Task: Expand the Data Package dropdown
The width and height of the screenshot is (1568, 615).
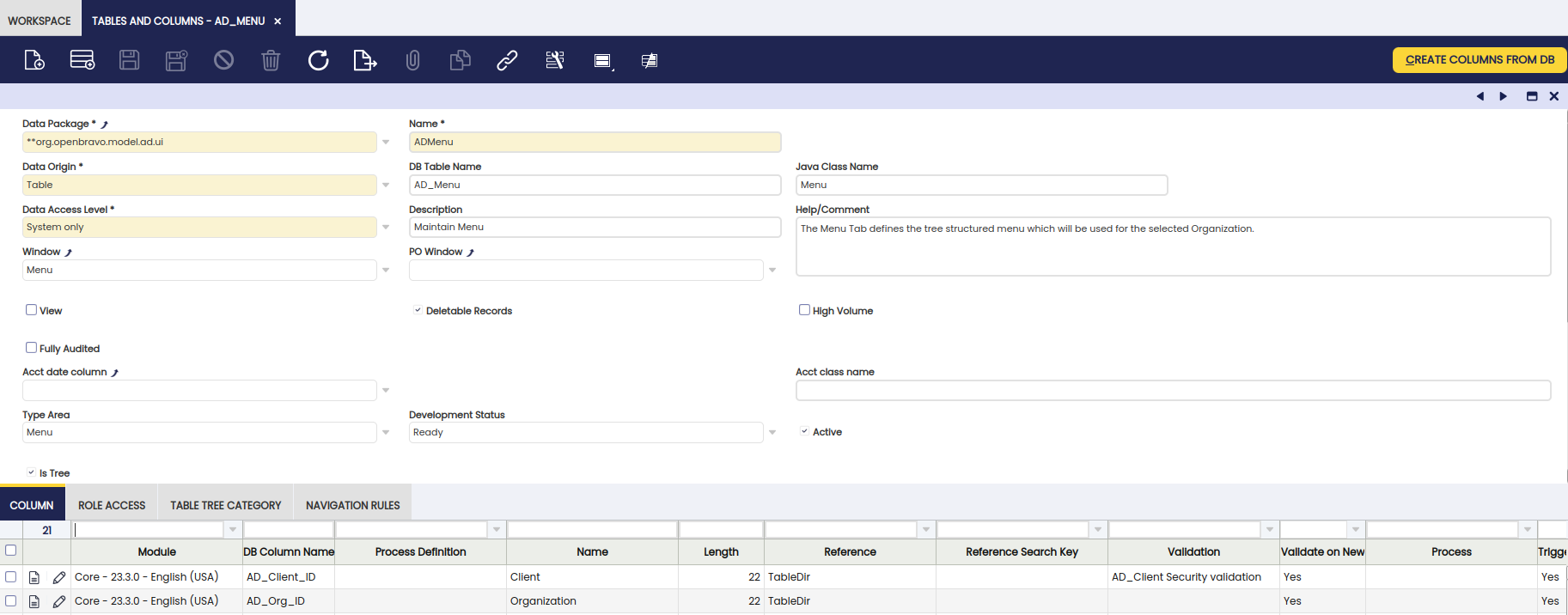Action: point(386,142)
